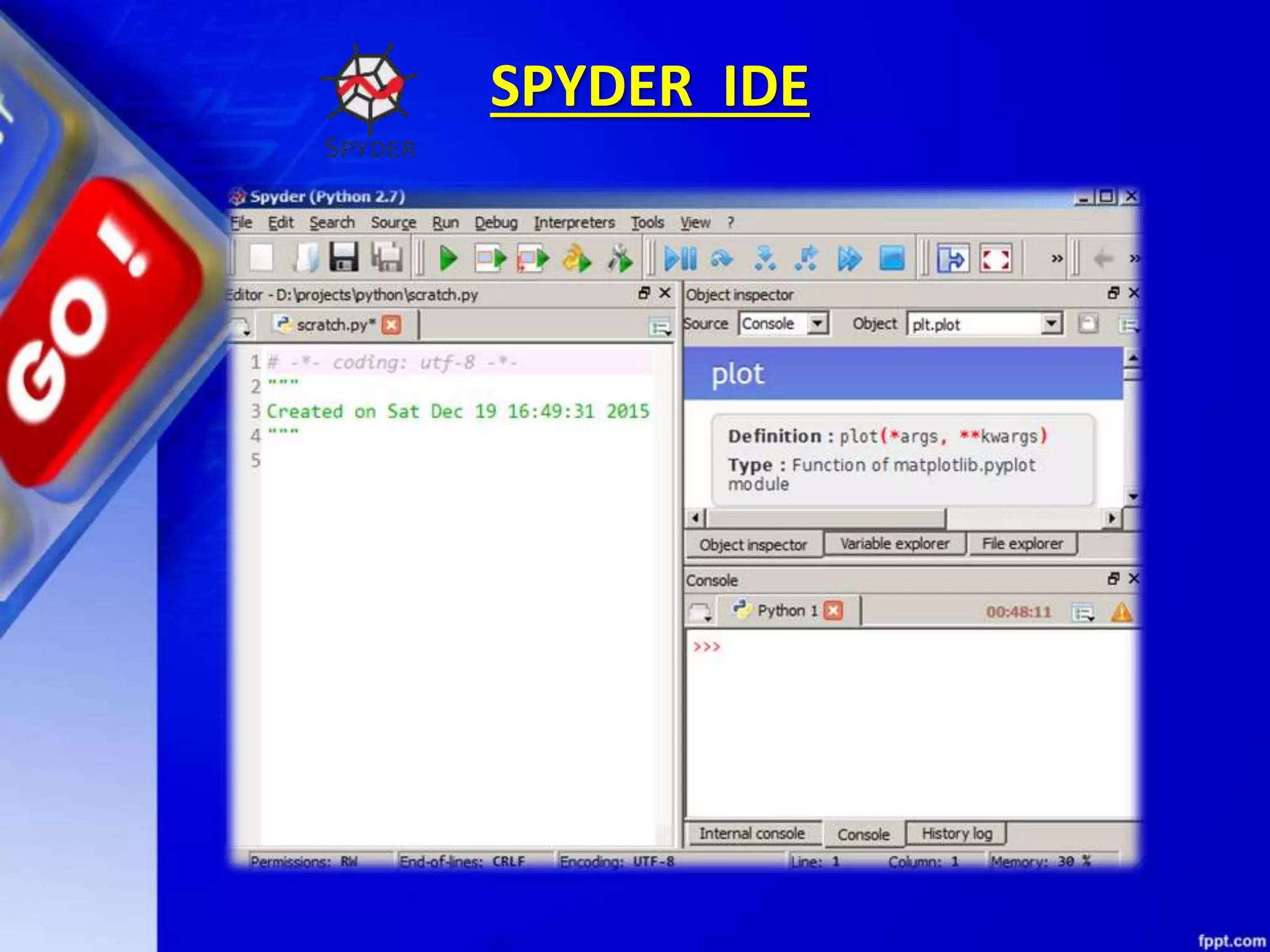Close the Python 1 console tab

point(834,610)
